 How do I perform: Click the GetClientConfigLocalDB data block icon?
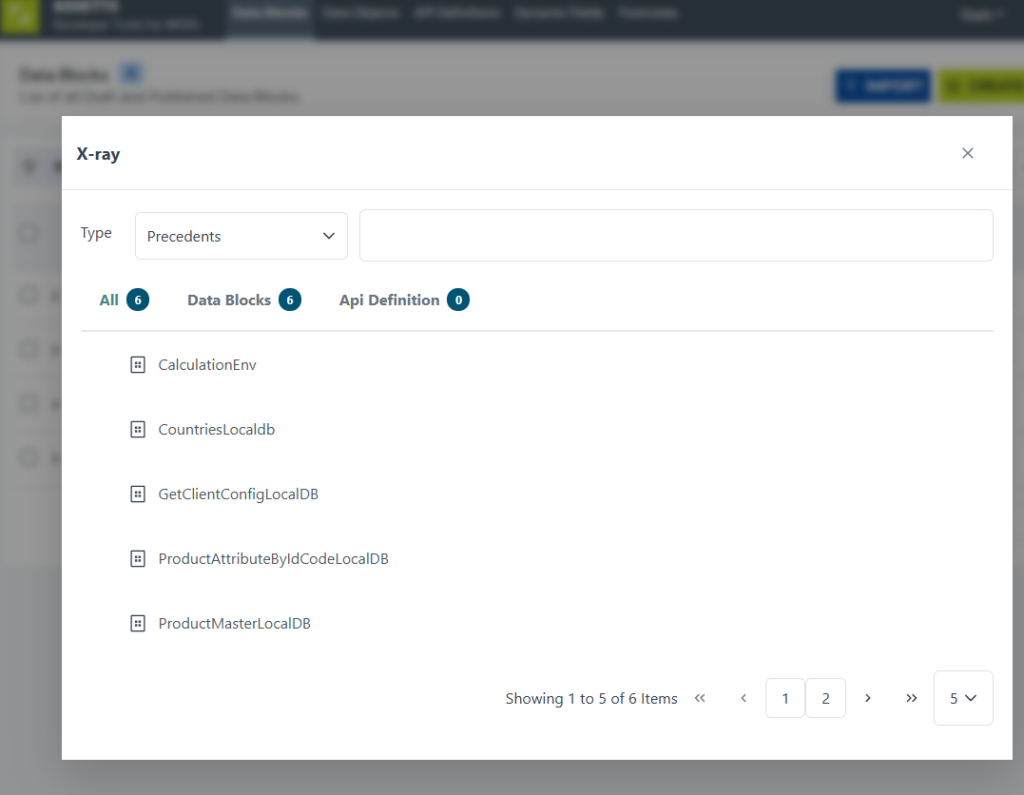(x=138, y=494)
